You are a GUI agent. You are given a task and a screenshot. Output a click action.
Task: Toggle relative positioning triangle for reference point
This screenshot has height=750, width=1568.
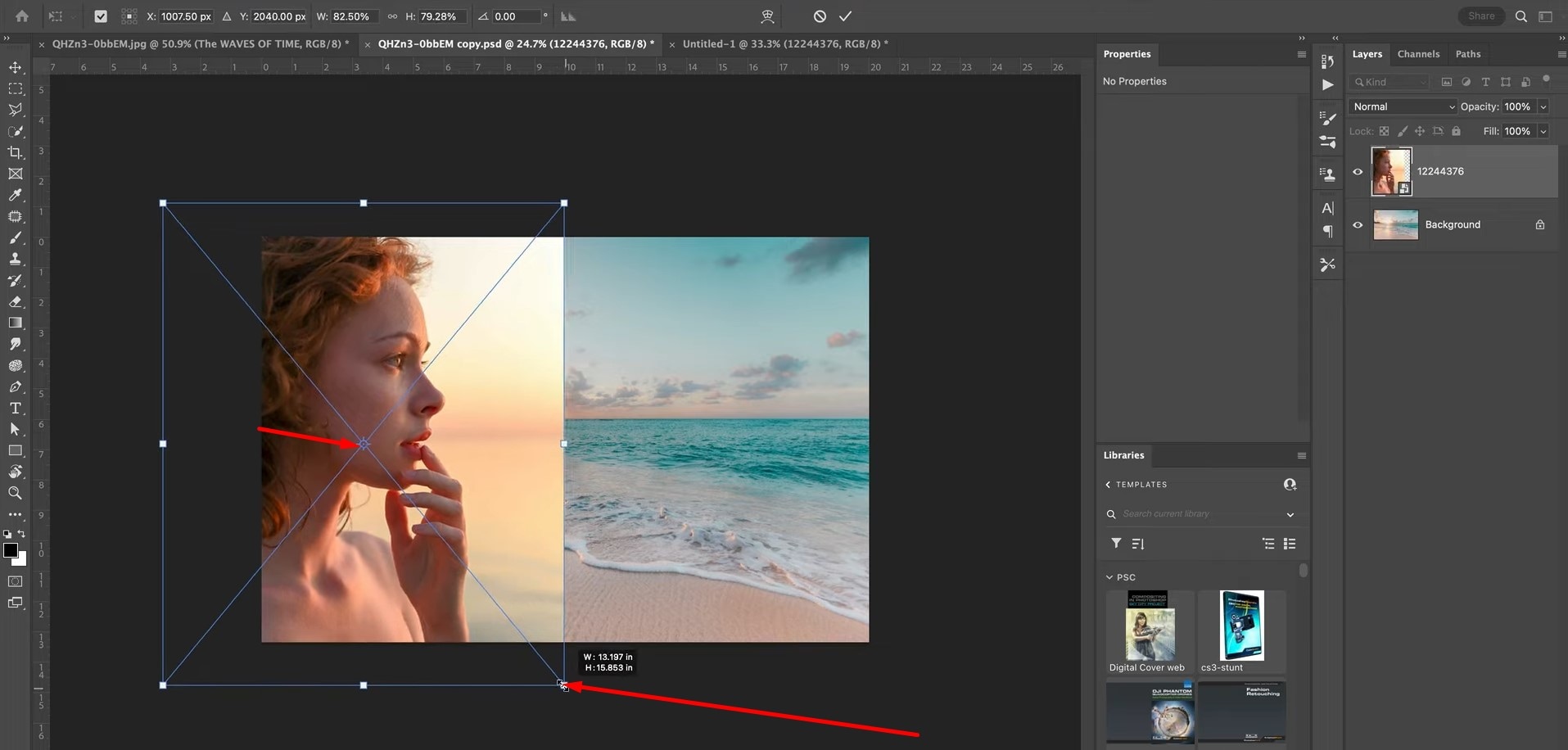point(227,16)
